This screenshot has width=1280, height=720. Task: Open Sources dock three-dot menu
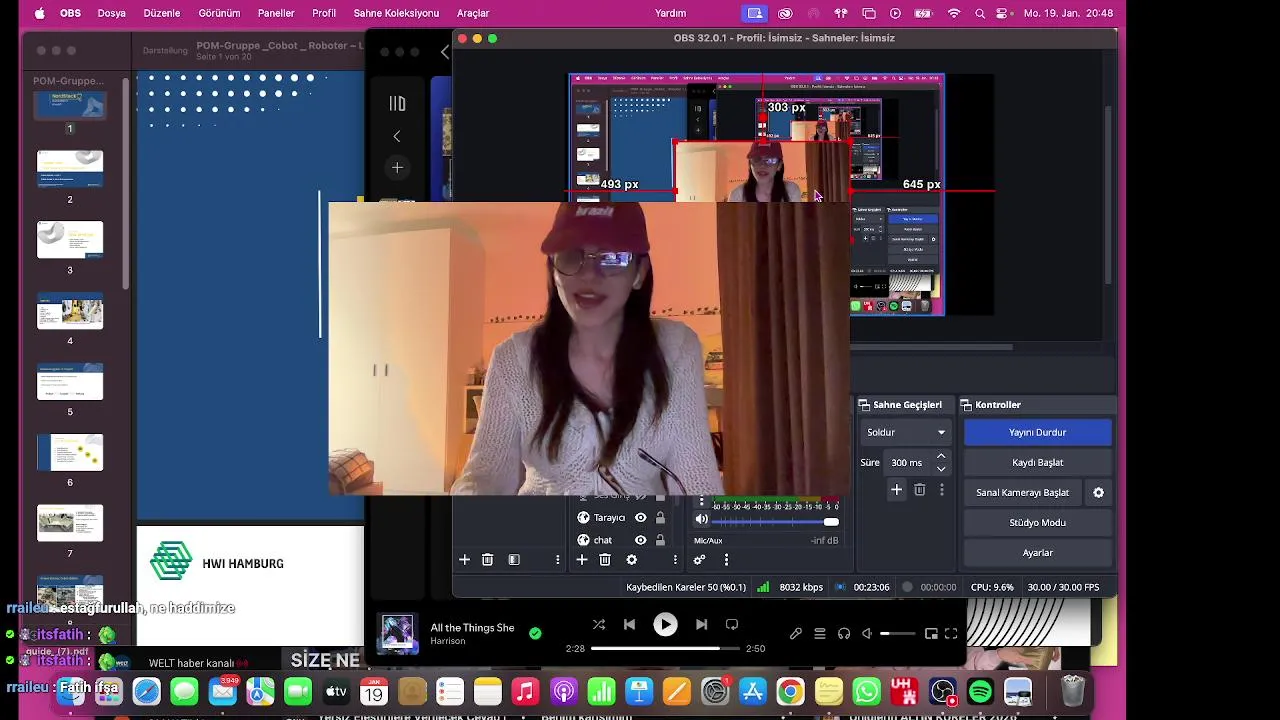coord(675,560)
